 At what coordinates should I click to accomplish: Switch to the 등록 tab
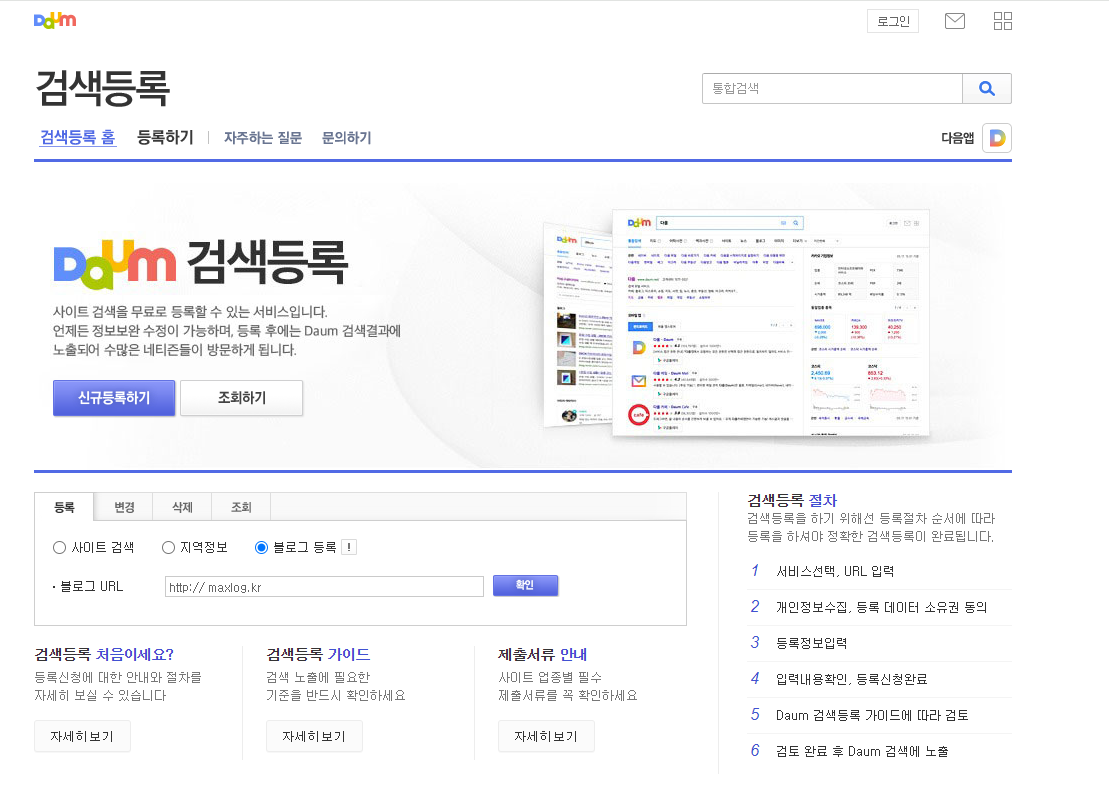click(64, 507)
